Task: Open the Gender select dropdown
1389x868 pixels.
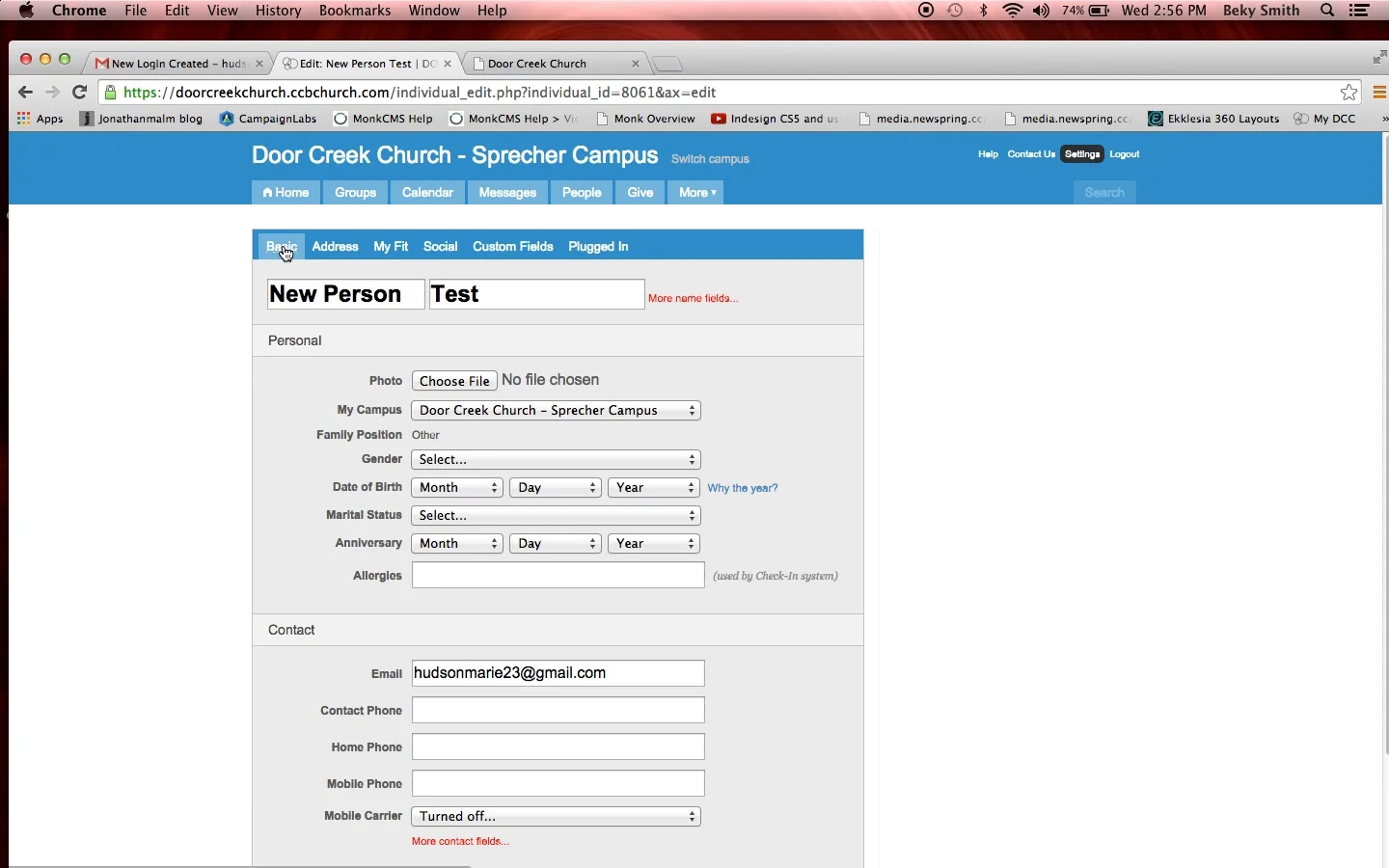Action: tap(557, 460)
